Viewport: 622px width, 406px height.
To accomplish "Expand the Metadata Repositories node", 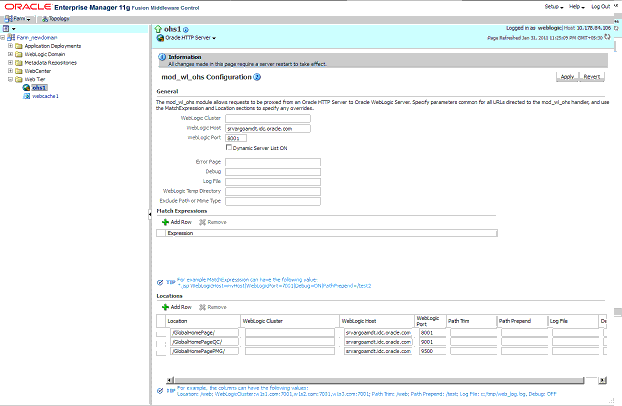I will click(11, 62).
